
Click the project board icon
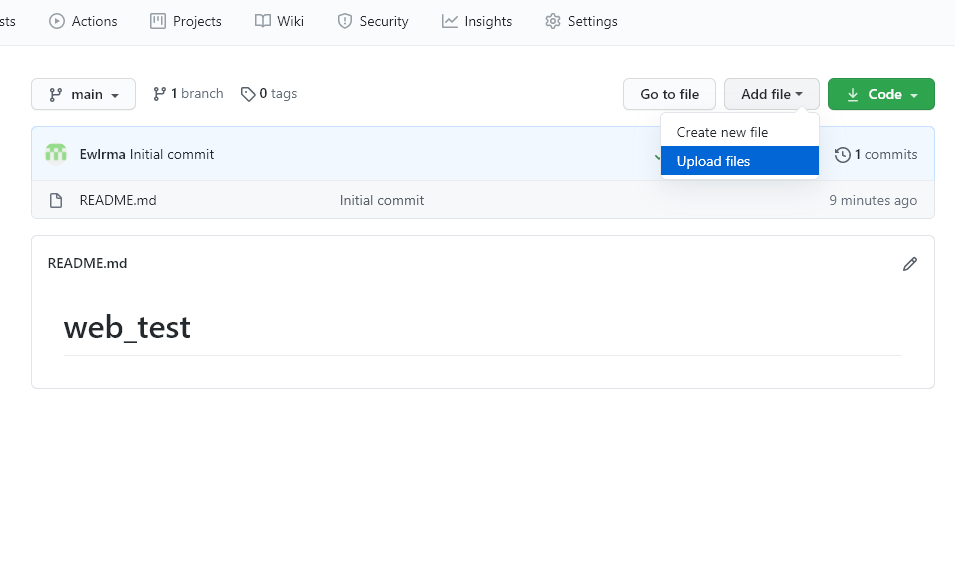click(x=158, y=21)
